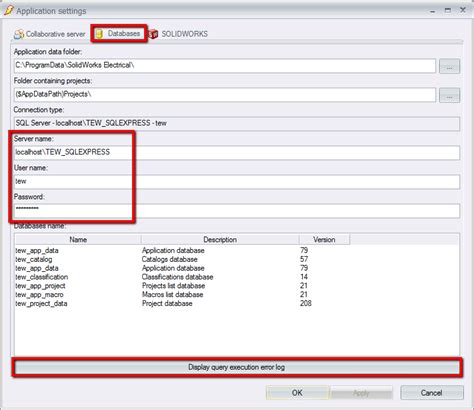Browse for folder containing projects
Screen dimensions: 474x410
449,95
